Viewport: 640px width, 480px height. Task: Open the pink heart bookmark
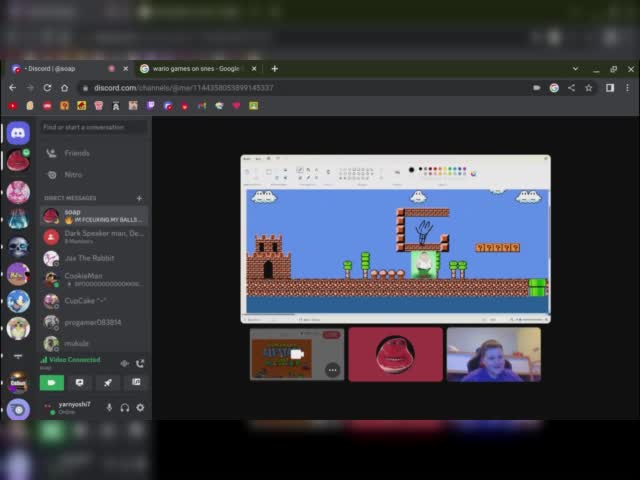coord(236,106)
